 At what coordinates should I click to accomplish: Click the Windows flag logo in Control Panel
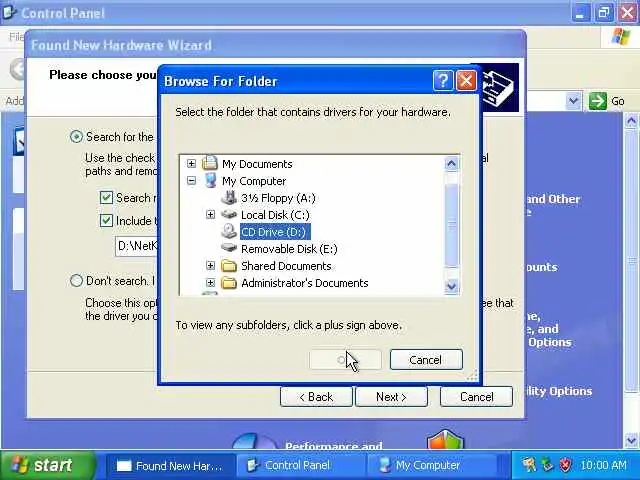click(x=621, y=37)
